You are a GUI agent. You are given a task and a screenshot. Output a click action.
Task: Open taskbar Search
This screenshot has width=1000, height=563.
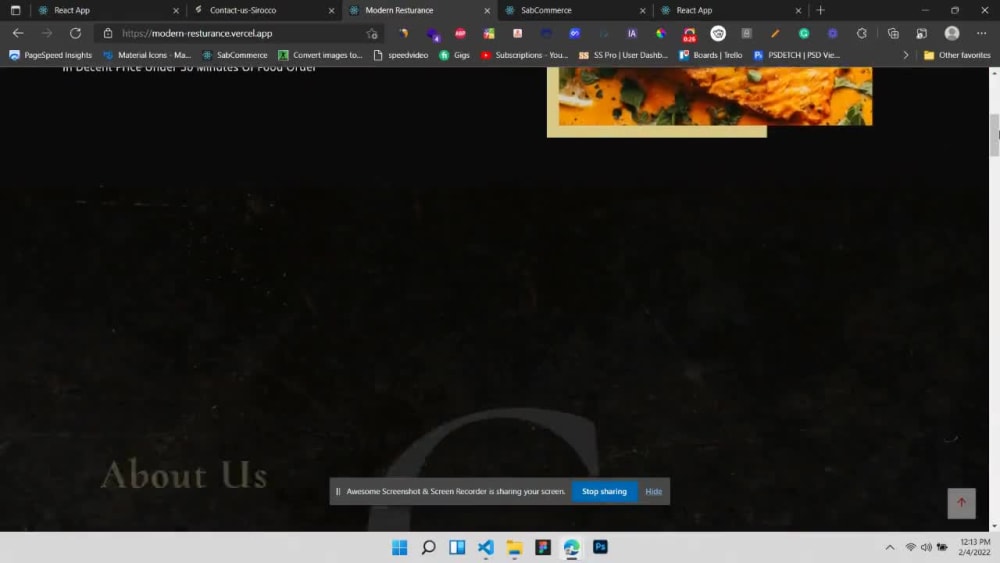[x=429, y=547]
